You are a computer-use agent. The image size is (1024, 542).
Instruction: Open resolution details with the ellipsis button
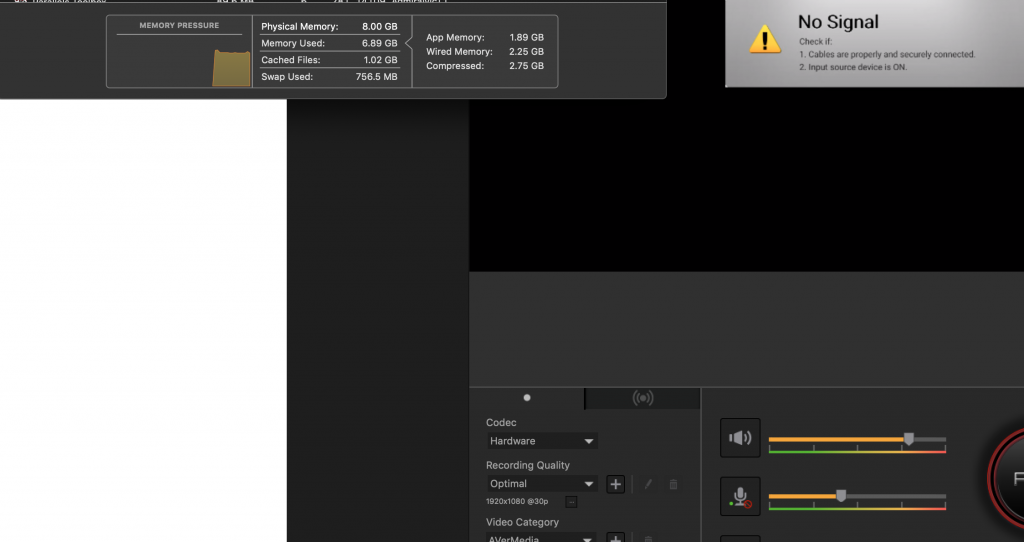[571, 502]
